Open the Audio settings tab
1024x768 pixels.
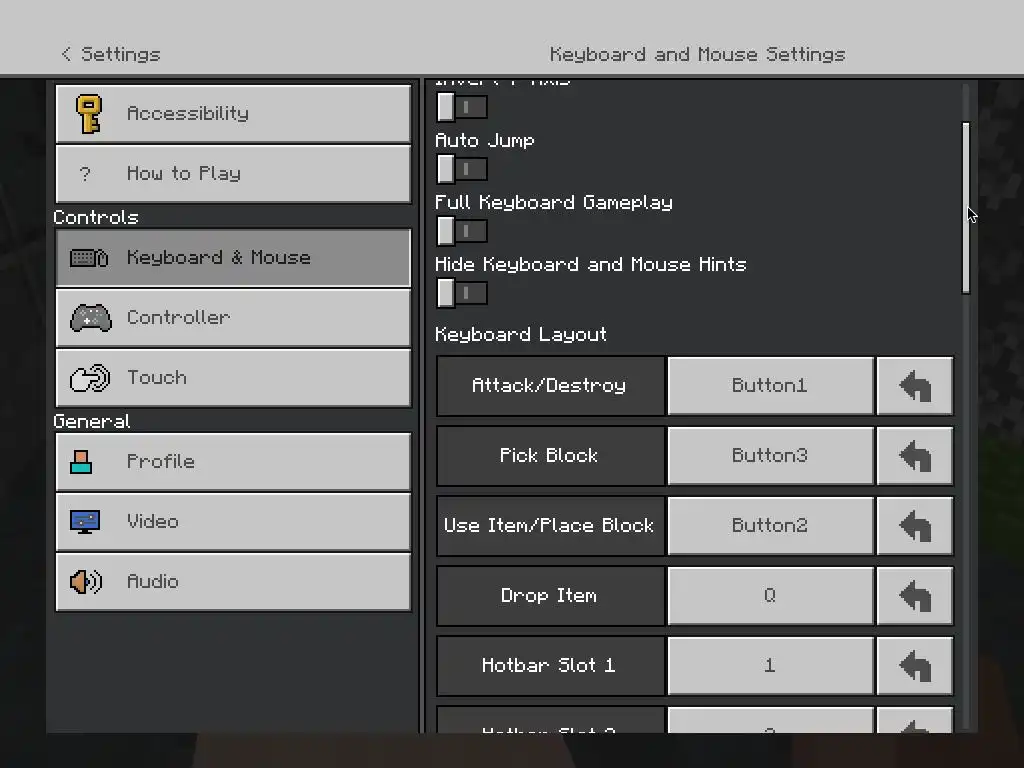(233, 582)
